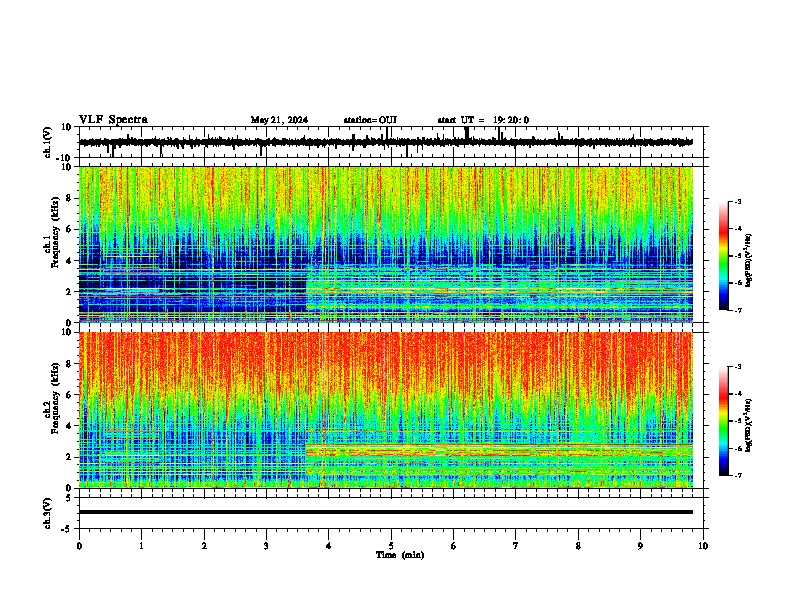This screenshot has height=612, width=792.
Task: Click time axis tick label '4'
Action: [329, 546]
